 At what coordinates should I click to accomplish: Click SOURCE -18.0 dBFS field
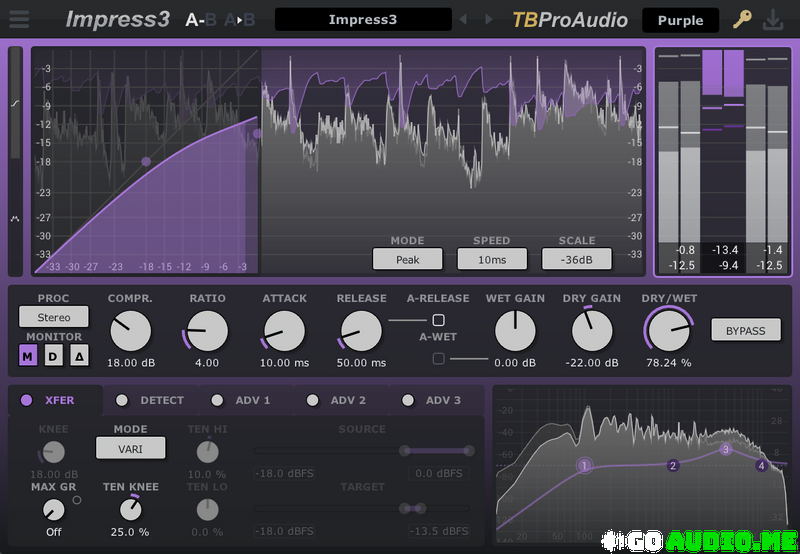point(284,473)
